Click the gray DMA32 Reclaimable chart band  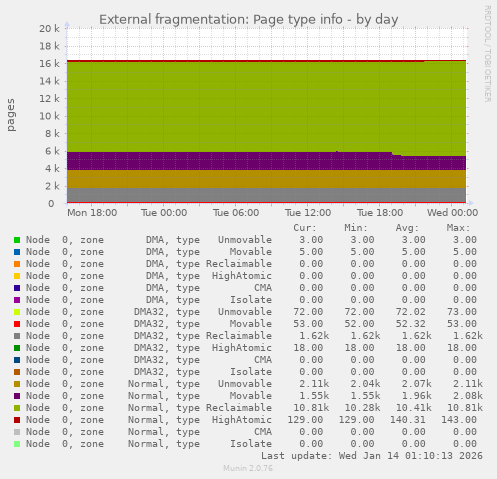coord(266,195)
